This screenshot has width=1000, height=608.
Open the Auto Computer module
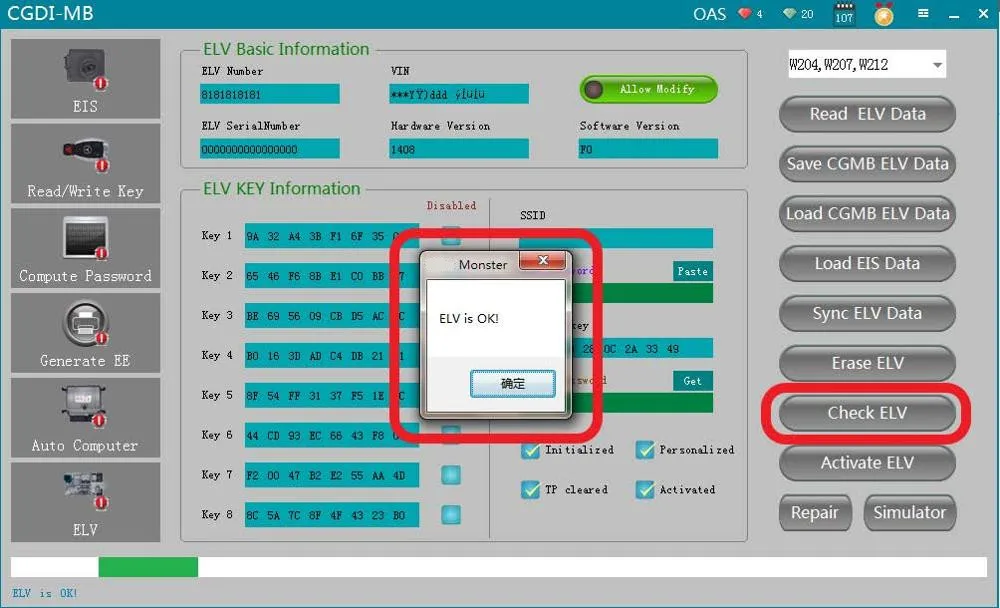click(x=85, y=418)
